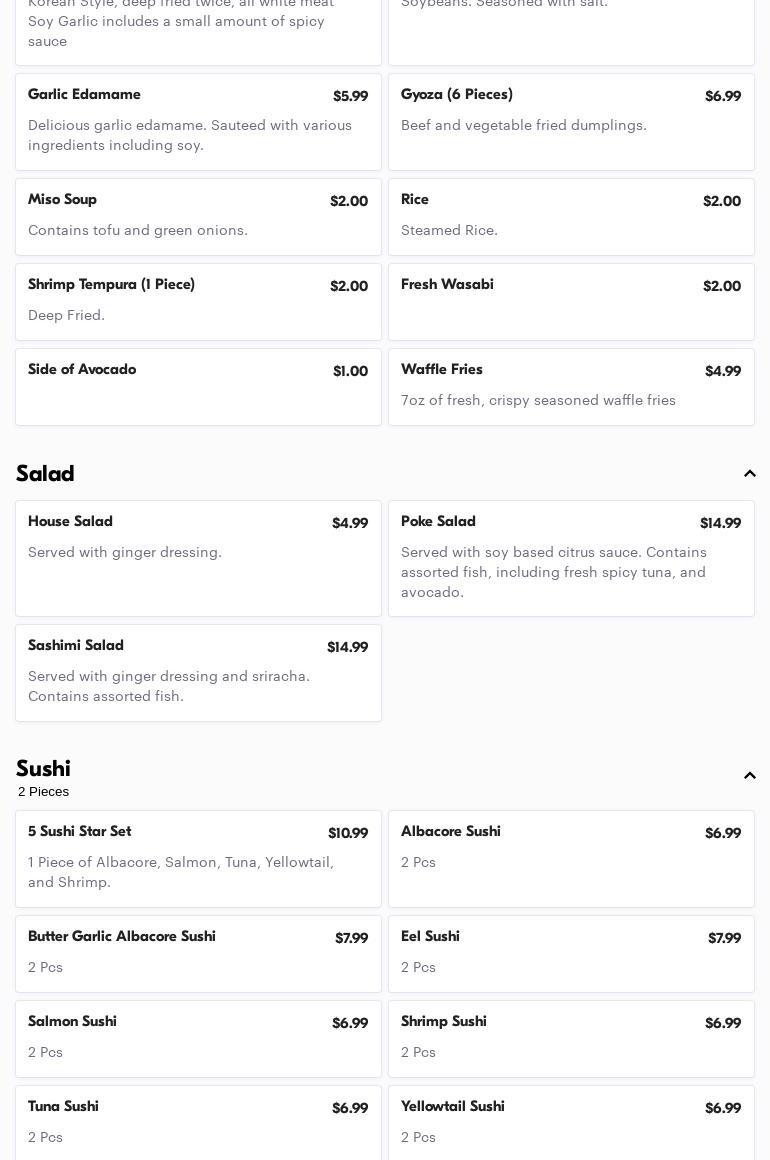This screenshot has width=770, height=1160.
Task: Open the Waffle Fries item
Action: 571,387
